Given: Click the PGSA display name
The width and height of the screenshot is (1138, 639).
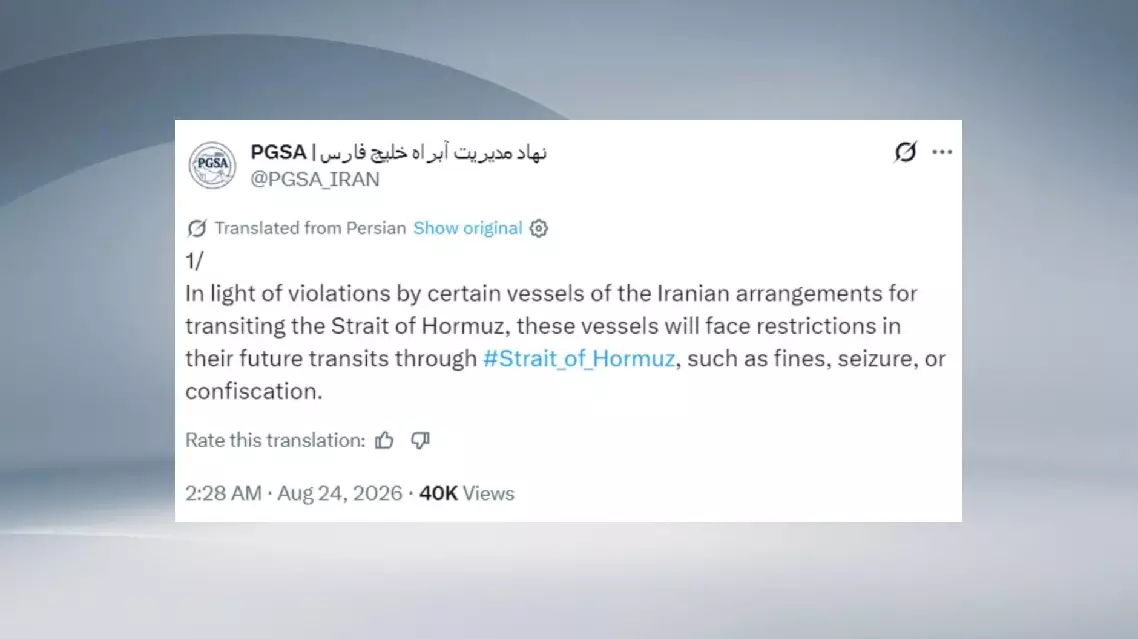Looking at the screenshot, I should (x=279, y=152).
